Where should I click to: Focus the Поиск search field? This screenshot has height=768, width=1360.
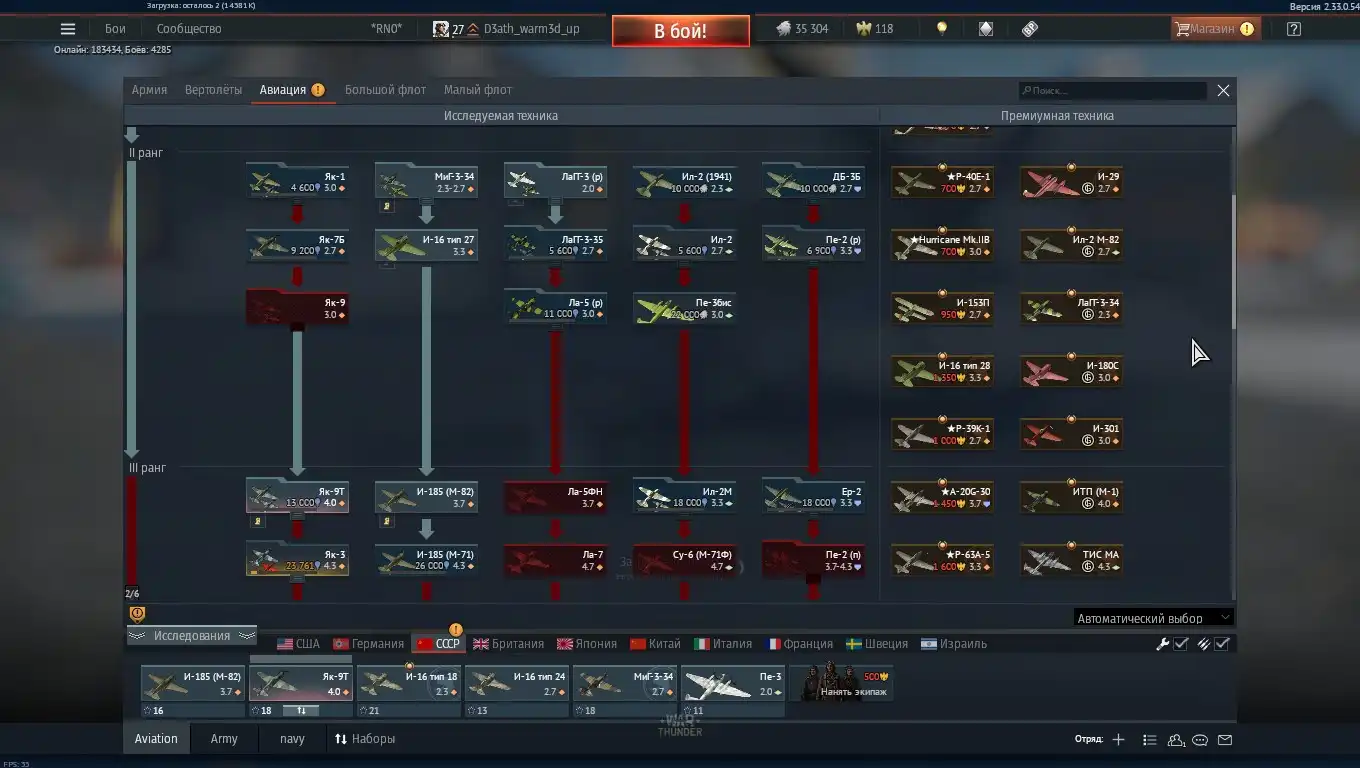(x=1112, y=90)
